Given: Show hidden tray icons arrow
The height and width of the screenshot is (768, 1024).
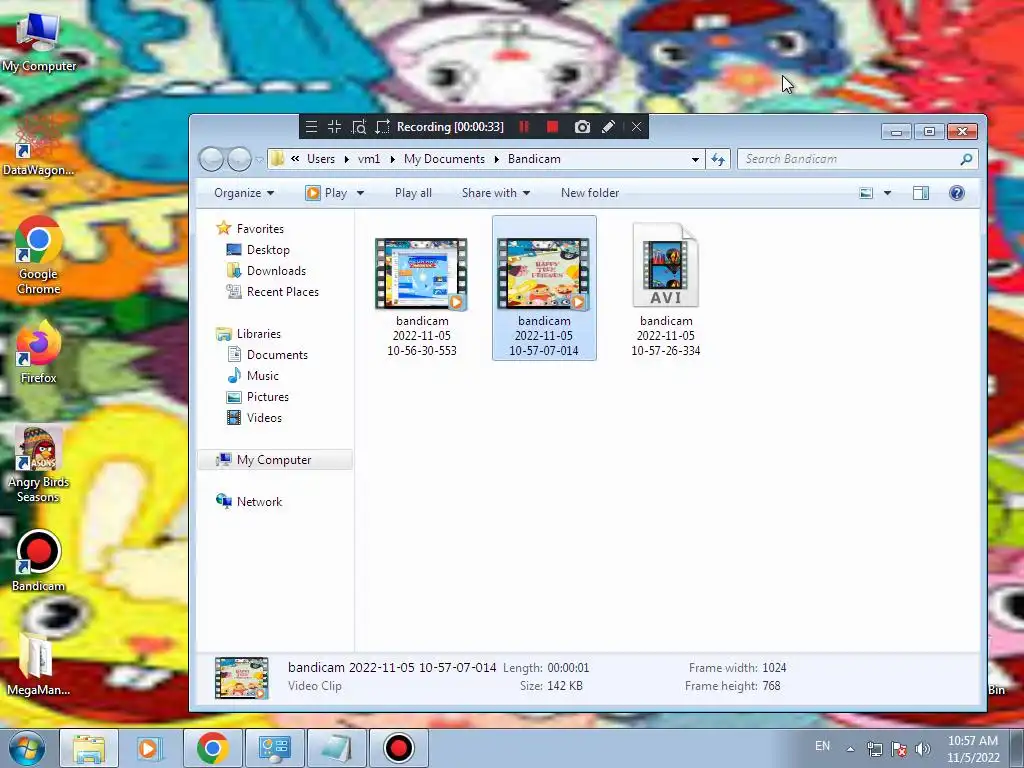Looking at the screenshot, I should coord(850,749).
